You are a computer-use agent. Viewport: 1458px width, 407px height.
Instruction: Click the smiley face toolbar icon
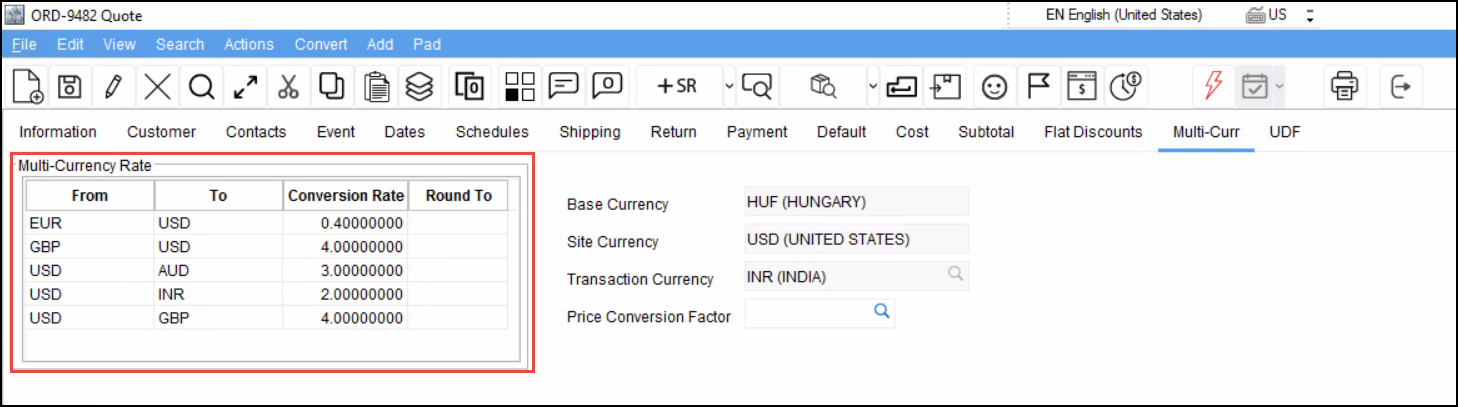[993, 87]
